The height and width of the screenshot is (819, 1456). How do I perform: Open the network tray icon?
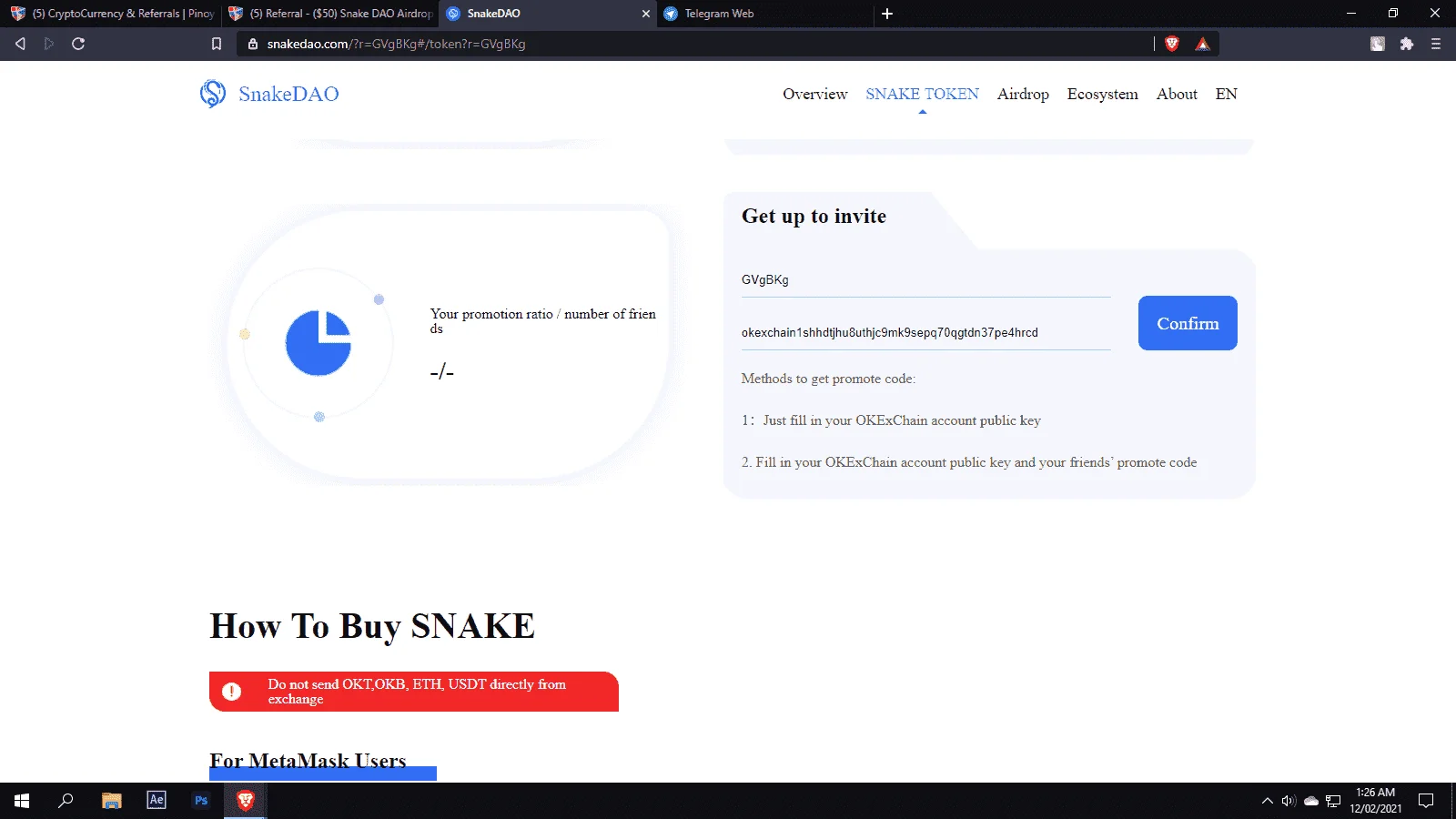1333,801
